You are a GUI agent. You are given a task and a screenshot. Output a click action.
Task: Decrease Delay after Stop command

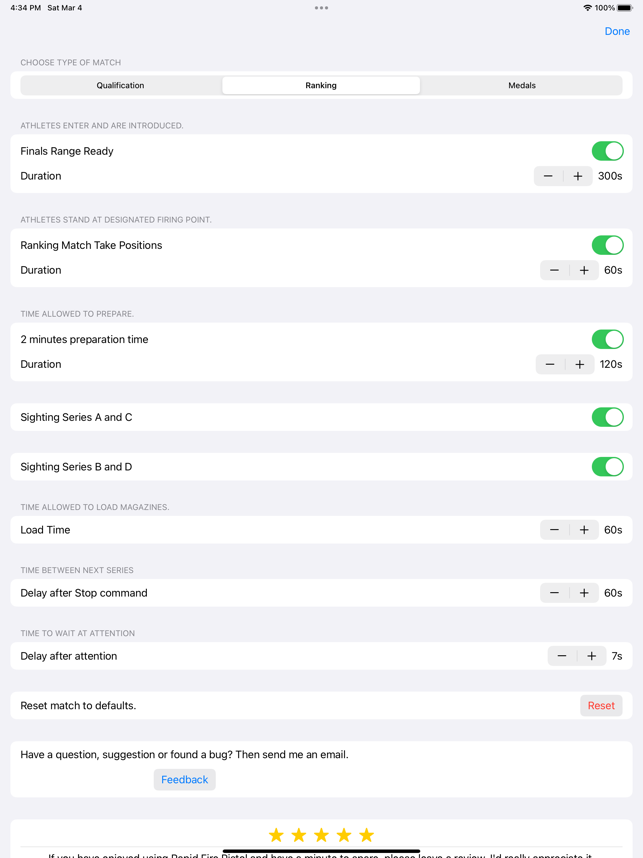(555, 593)
